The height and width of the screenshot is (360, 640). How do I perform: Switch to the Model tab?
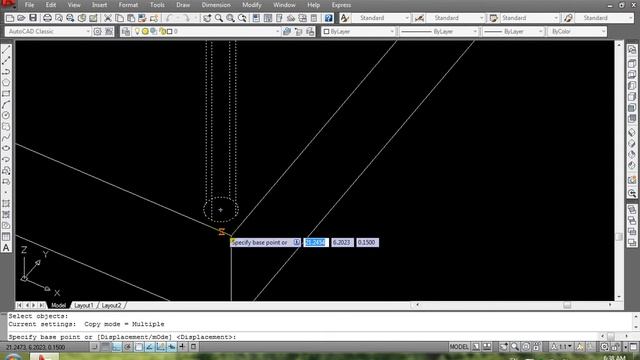point(58,305)
